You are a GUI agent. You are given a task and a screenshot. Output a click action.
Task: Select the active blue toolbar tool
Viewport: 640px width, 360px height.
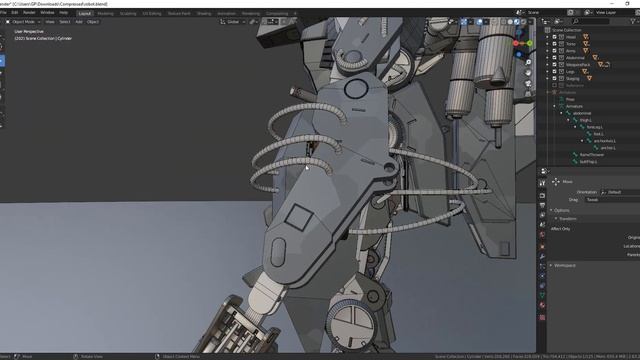(2, 61)
